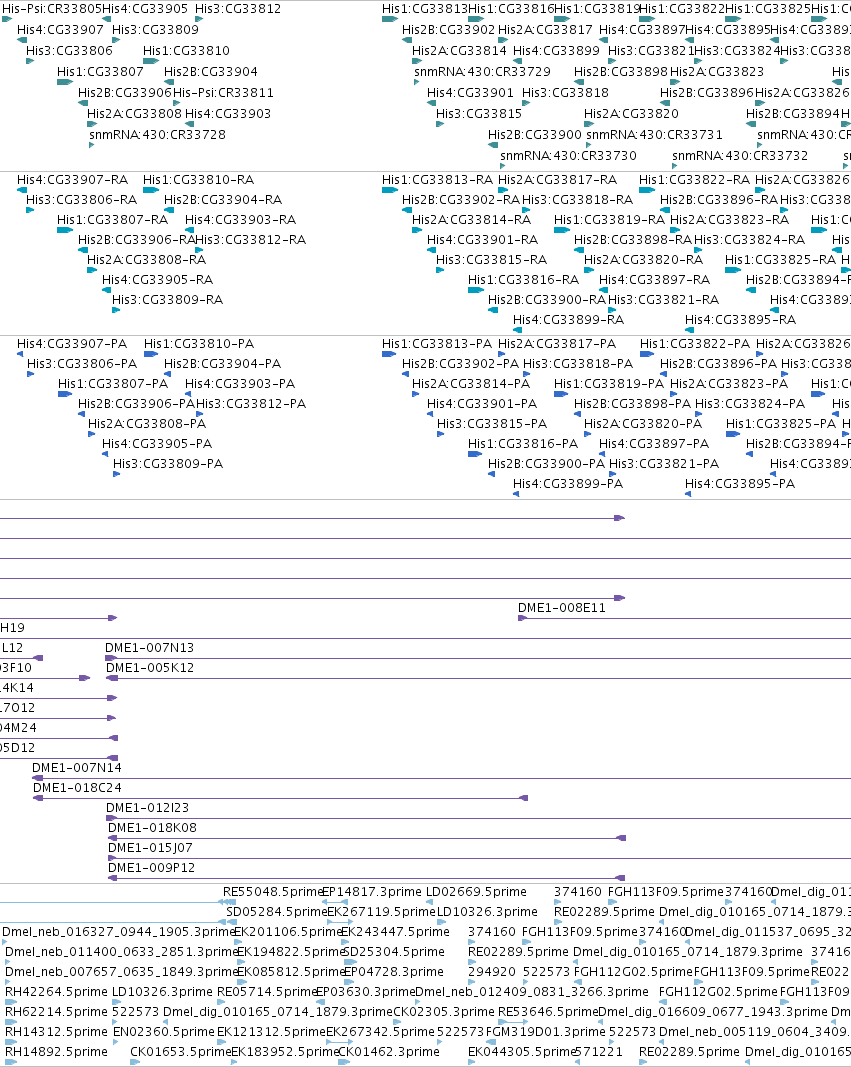The height and width of the screenshot is (1067, 851).
Task: Select the His3:CG33815-PA protein label
Action: (x=492, y=423)
